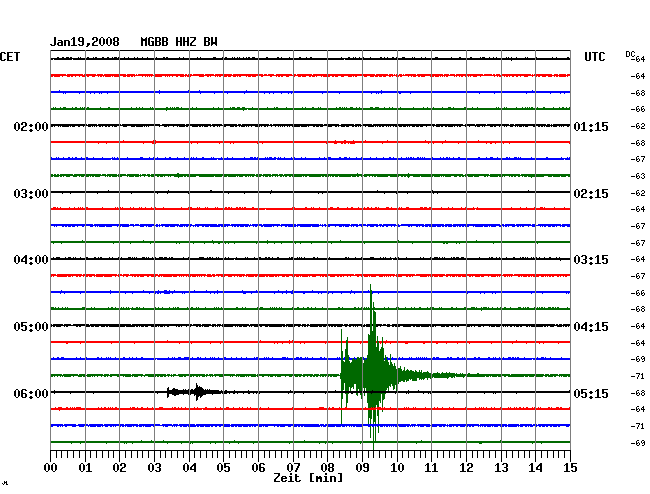This screenshot has height=494, width=650.
Task: Click the -63 DC offset value
Action: click(x=638, y=176)
